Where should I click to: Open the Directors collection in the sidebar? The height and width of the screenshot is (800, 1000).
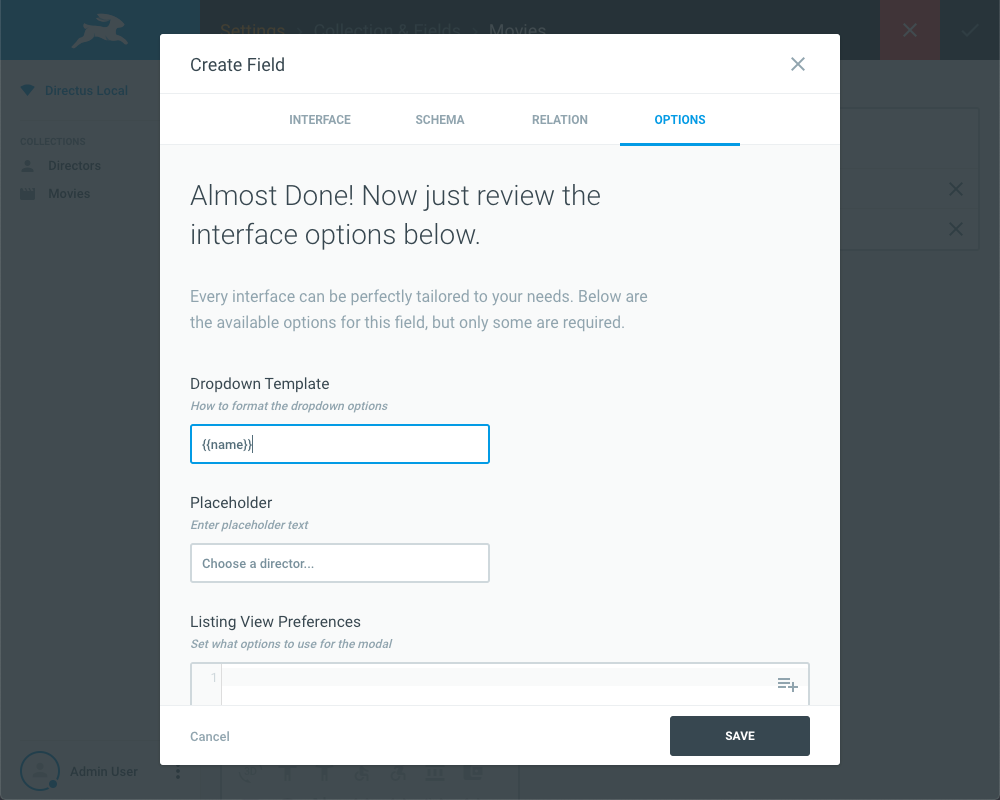coord(74,166)
